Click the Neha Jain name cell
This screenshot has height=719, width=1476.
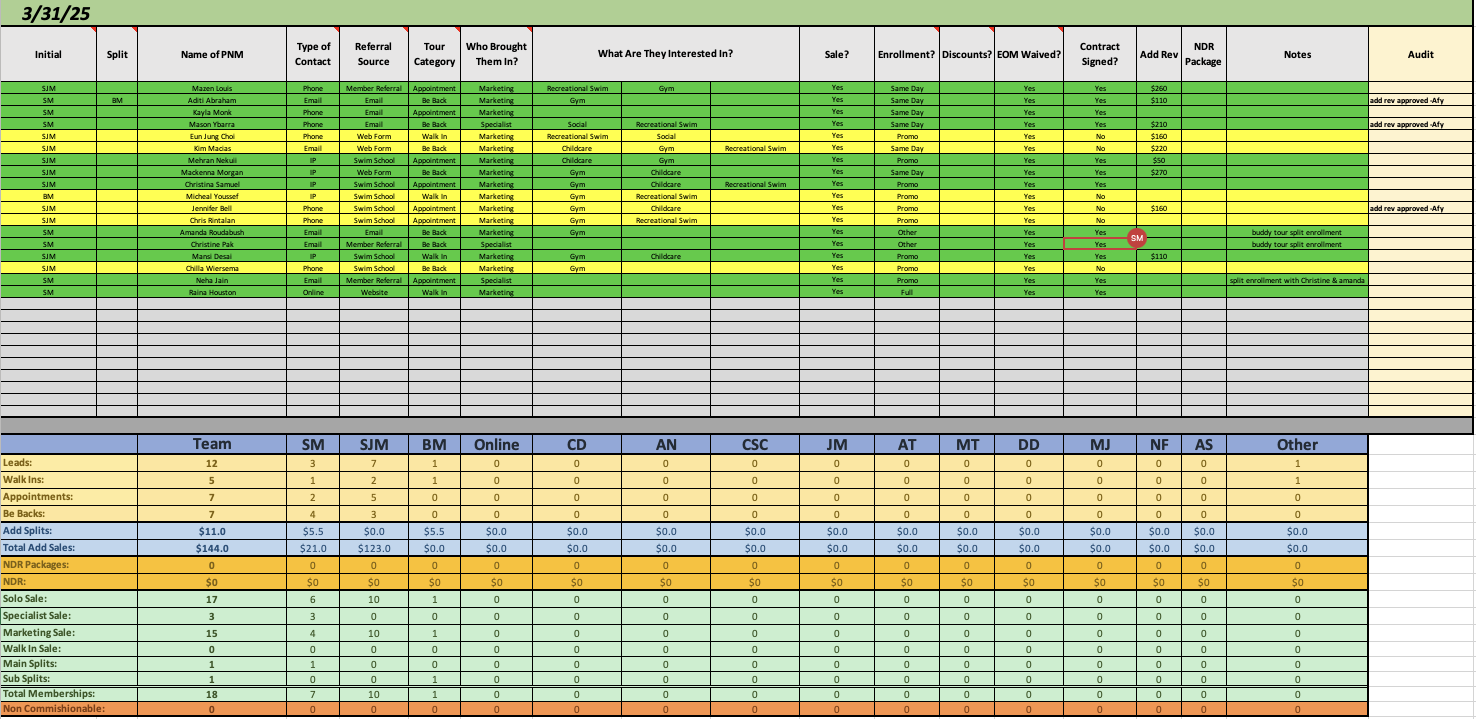(x=212, y=280)
